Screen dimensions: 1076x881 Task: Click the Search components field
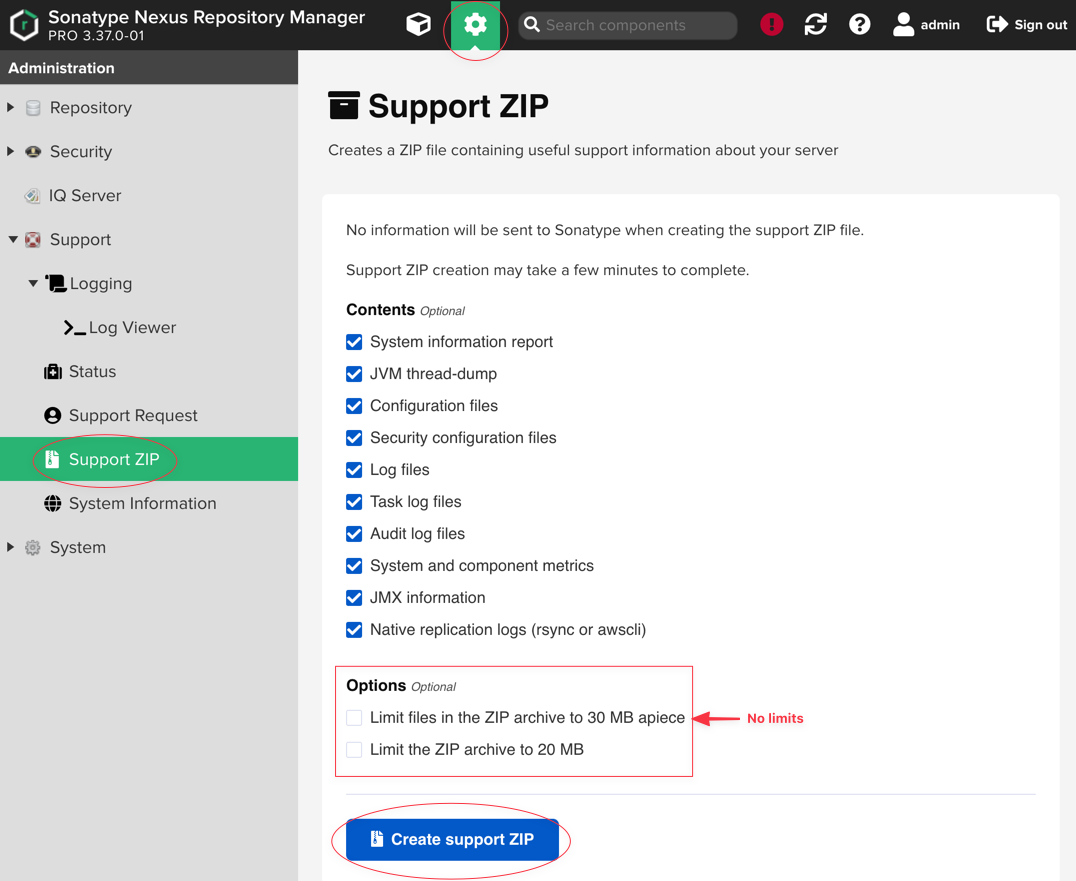click(x=627, y=23)
